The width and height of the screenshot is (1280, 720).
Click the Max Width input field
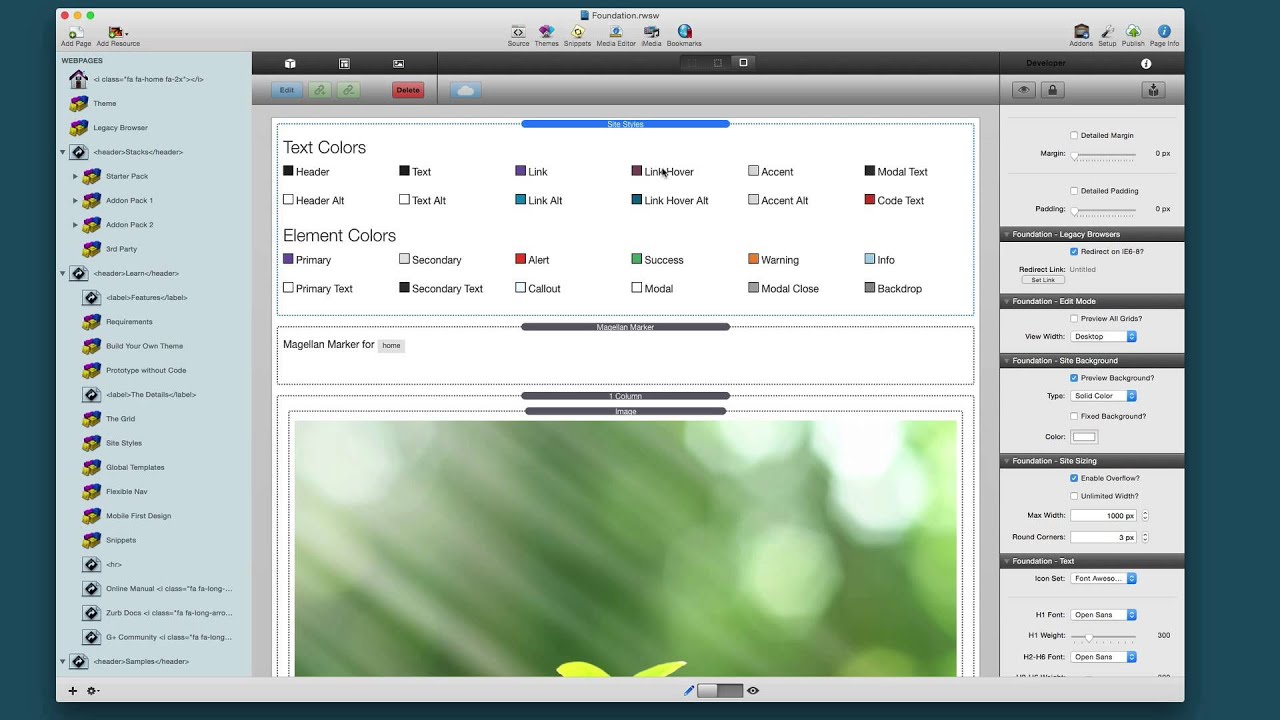1104,515
